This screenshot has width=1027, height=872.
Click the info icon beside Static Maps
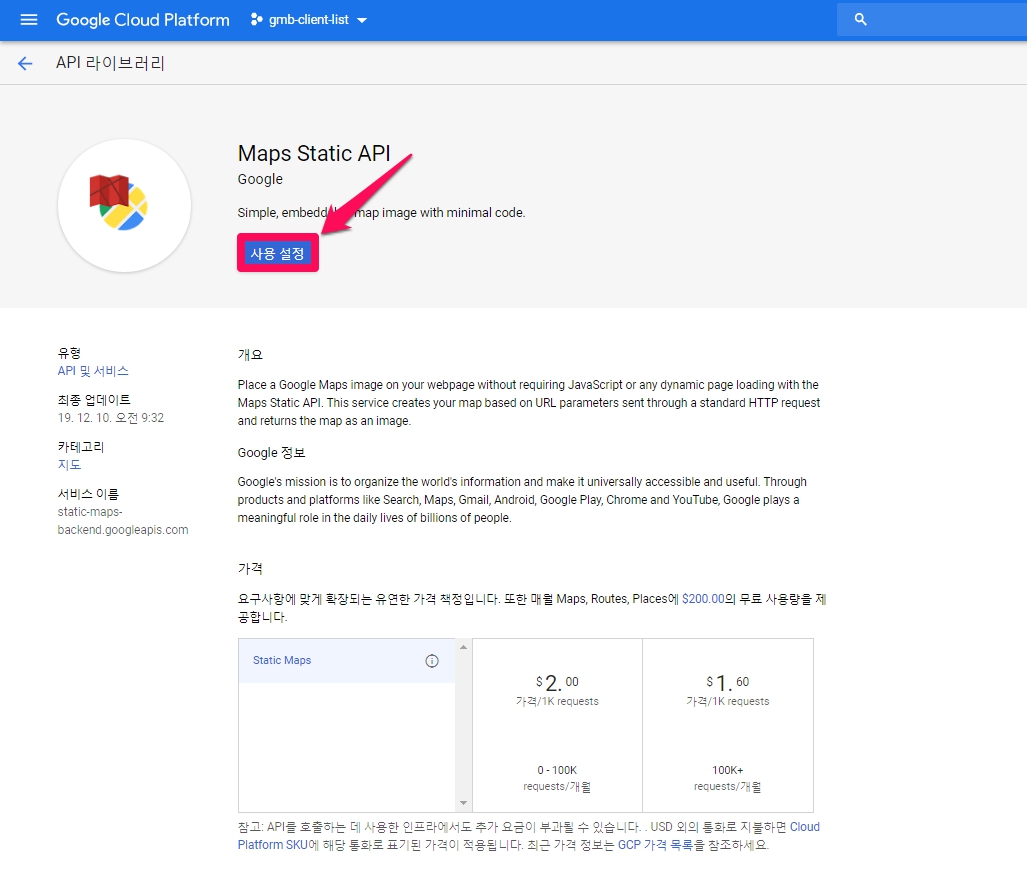pyautogui.click(x=432, y=661)
